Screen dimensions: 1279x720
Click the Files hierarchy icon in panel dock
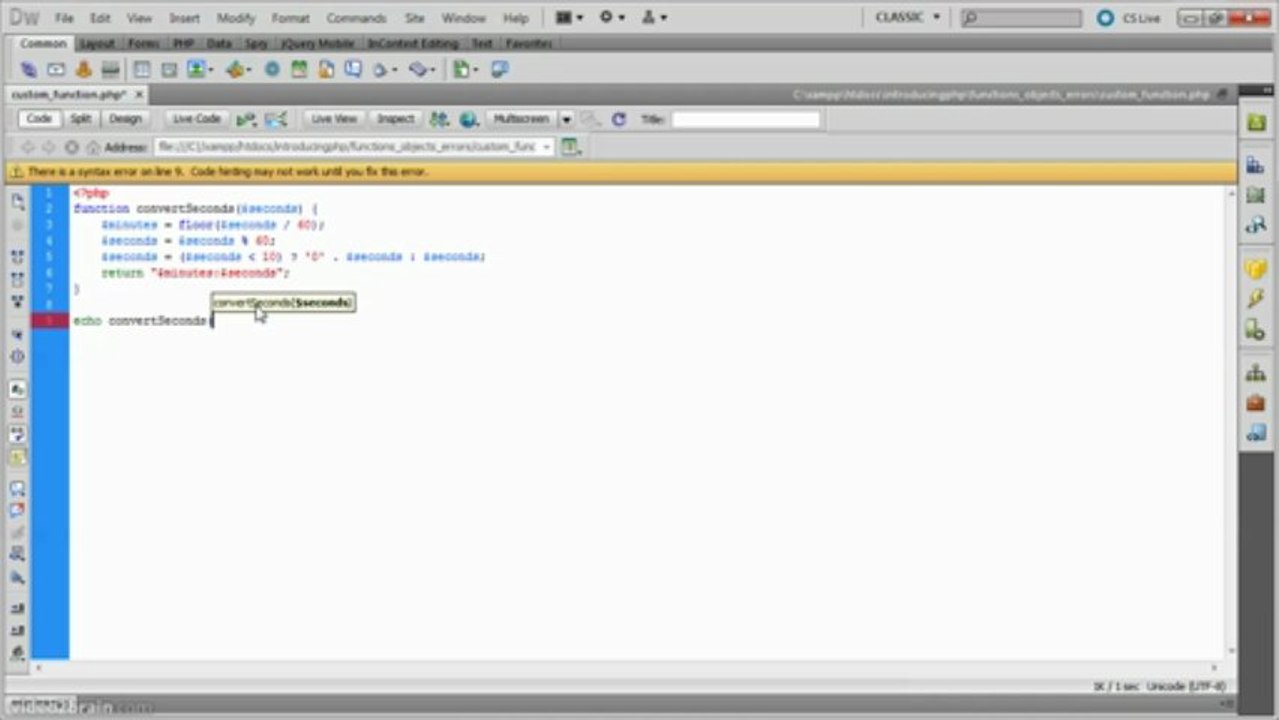tap(1255, 373)
